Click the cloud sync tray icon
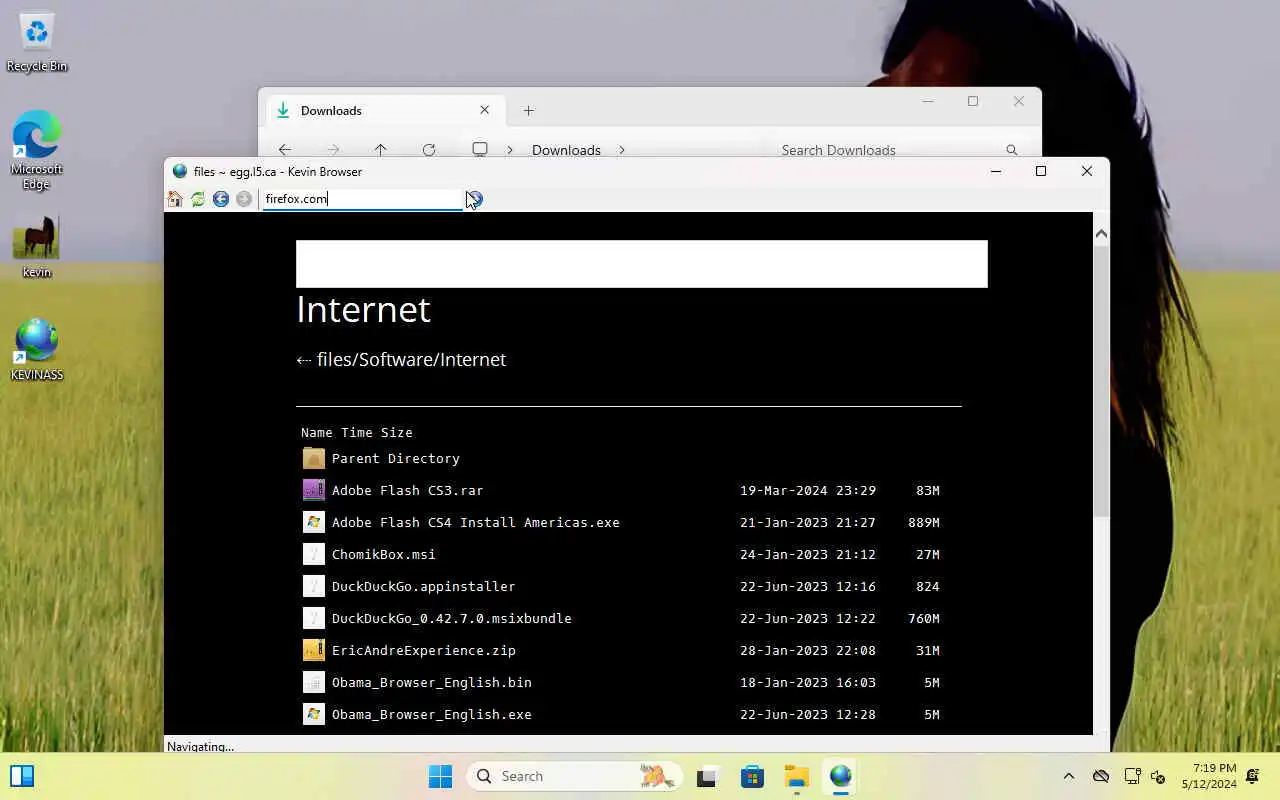The image size is (1280, 800). click(1101, 776)
